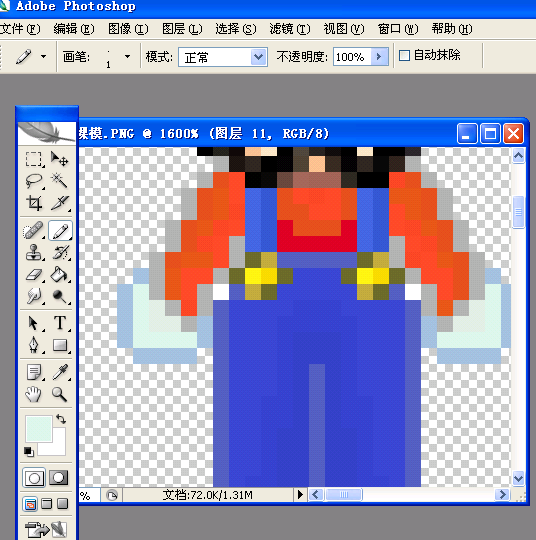Viewport: 536px width, 540px height.
Task: Open the tool preset picker arrow
Action: 43,56
